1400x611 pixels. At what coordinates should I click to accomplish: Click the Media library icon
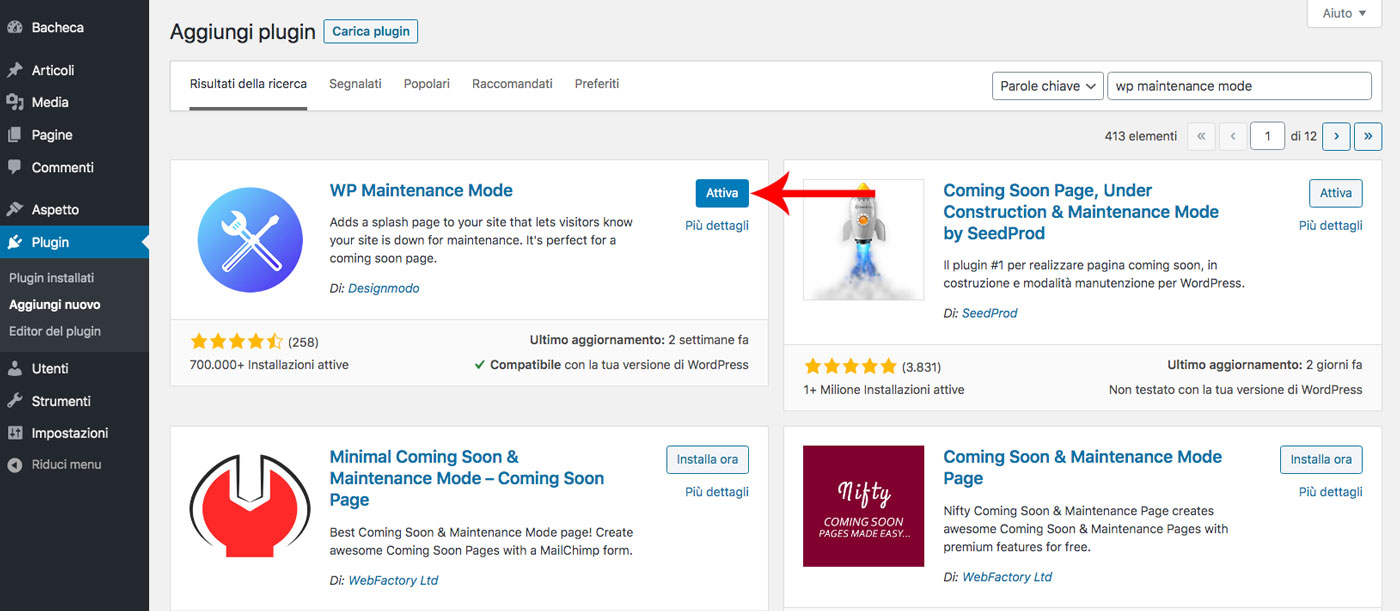[x=15, y=103]
